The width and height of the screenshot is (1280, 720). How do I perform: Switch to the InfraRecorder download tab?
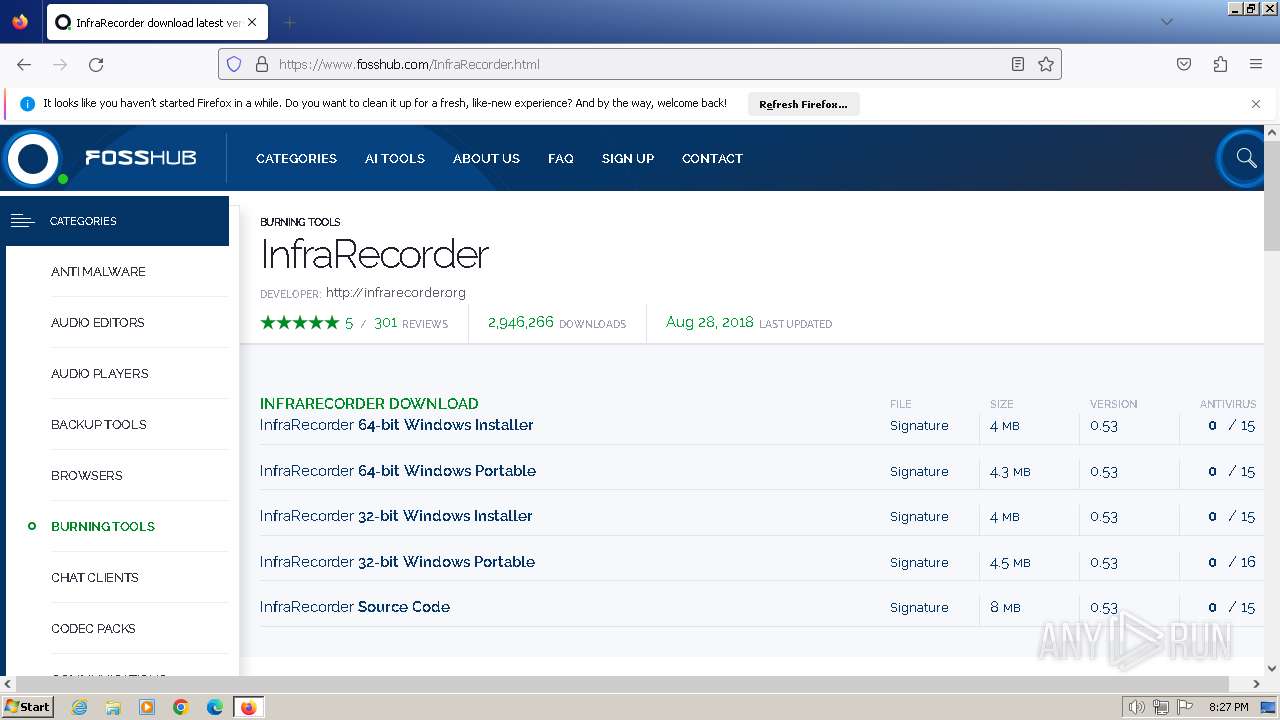coord(157,22)
